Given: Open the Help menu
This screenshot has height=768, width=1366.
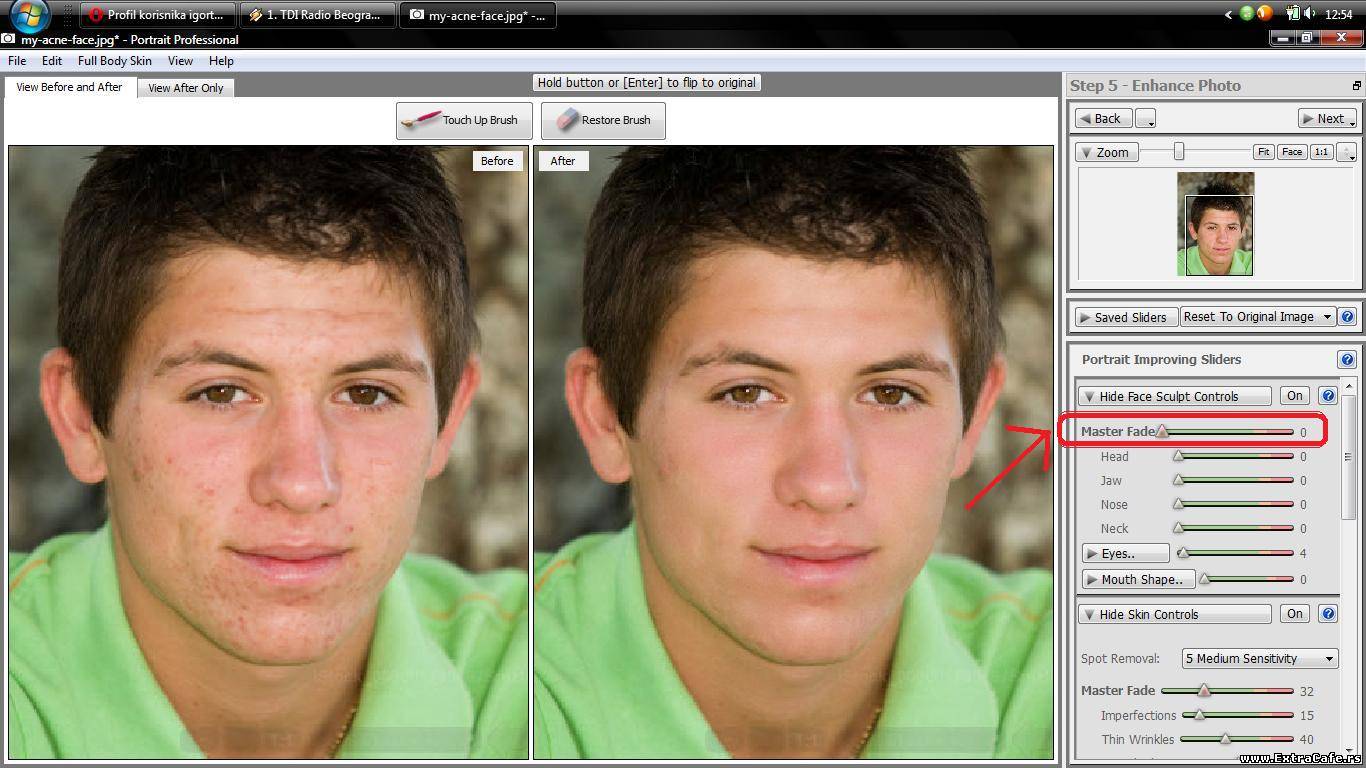Looking at the screenshot, I should 221,61.
